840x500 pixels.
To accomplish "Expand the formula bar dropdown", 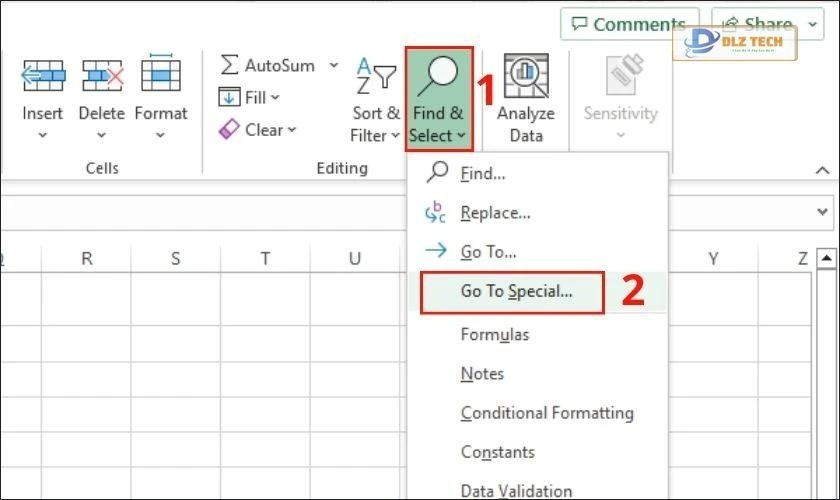I will tap(823, 212).
